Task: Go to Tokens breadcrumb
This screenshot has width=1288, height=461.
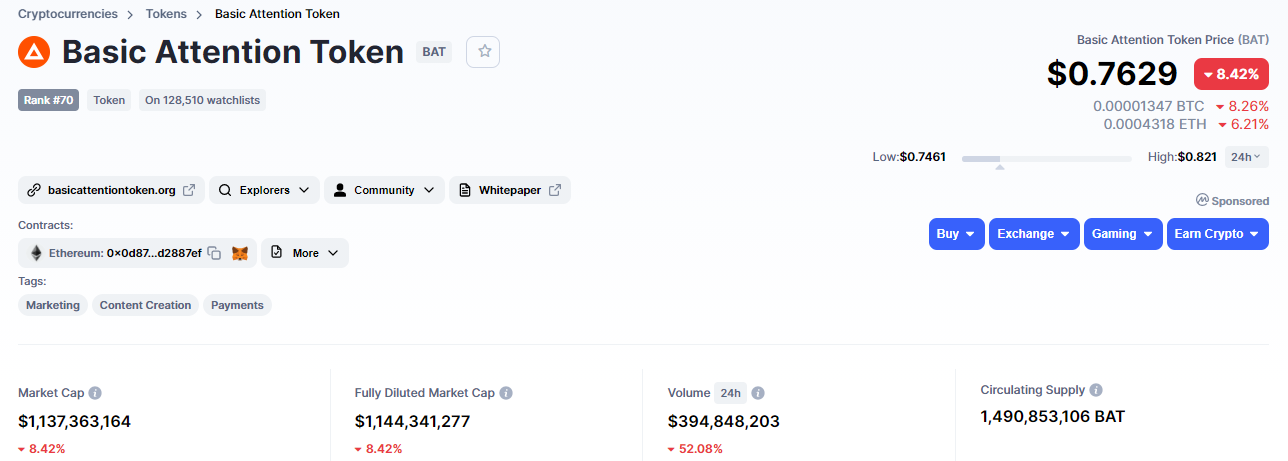Action: 167,14
